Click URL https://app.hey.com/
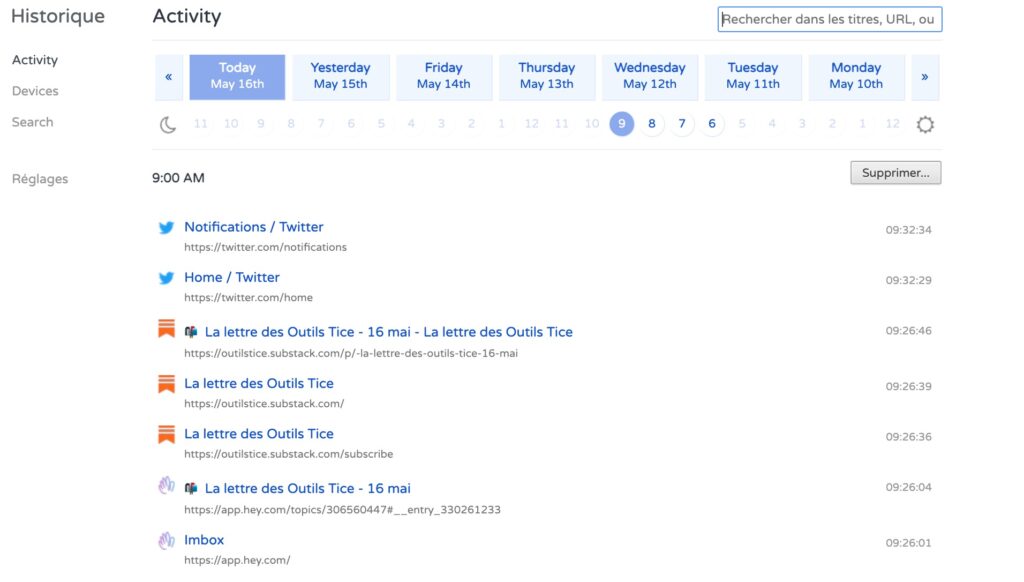The width and height of the screenshot is (1024, 582). (x=237, y=560)
